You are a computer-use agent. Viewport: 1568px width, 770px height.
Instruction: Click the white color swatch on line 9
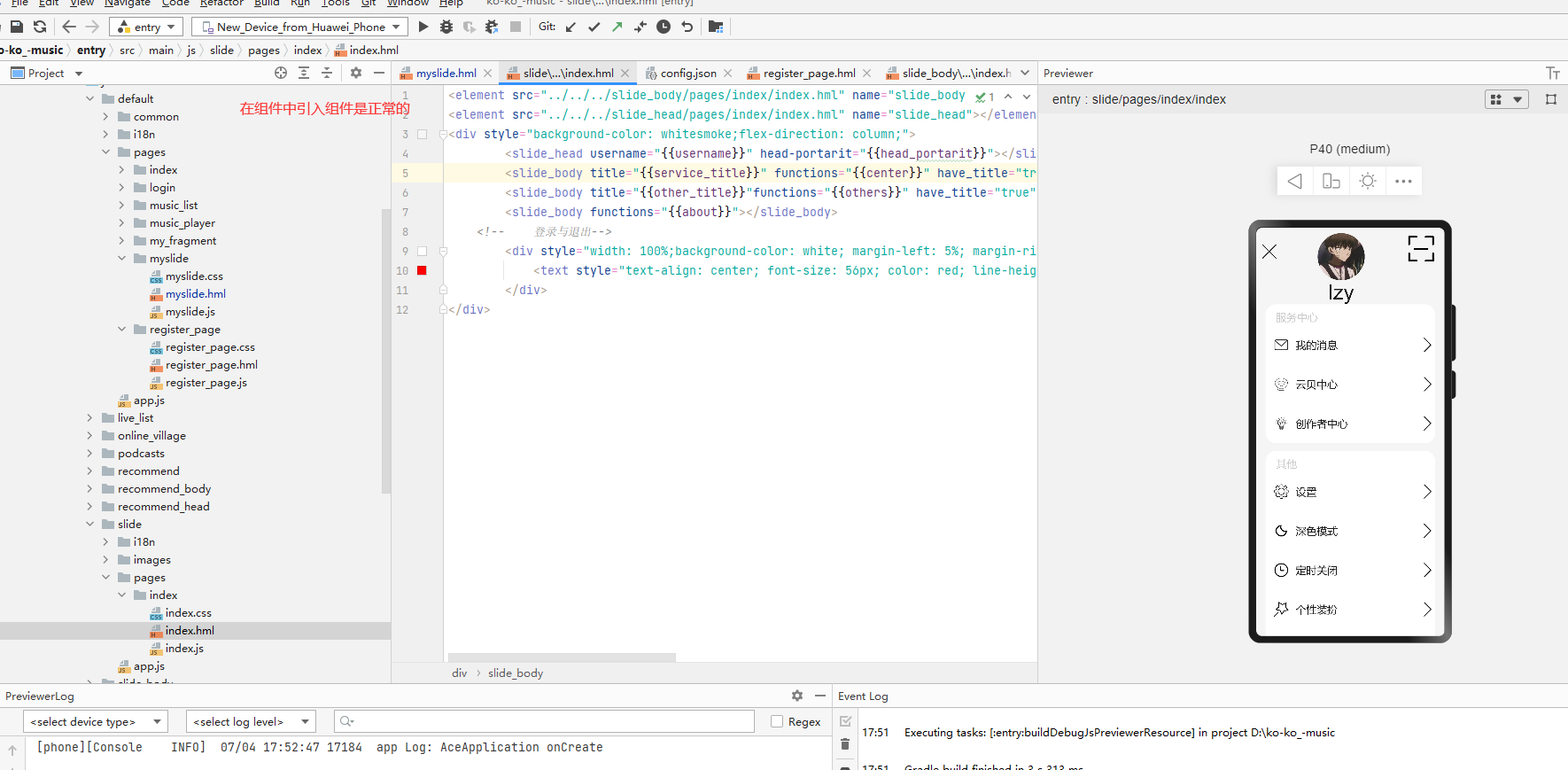pyautogui.click(x=422, y=251)
